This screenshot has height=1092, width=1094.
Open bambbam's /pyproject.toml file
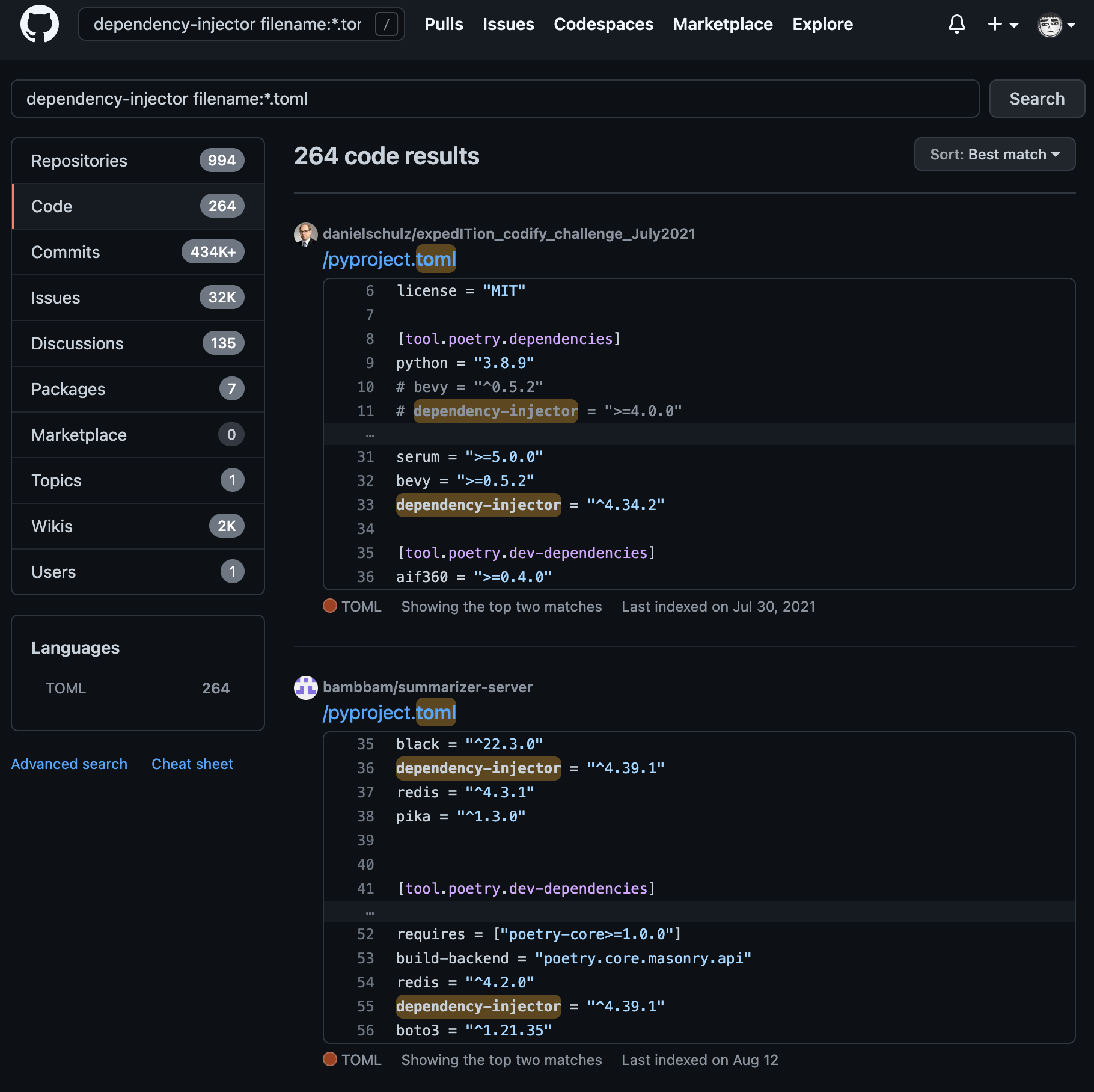click(390, 713)
